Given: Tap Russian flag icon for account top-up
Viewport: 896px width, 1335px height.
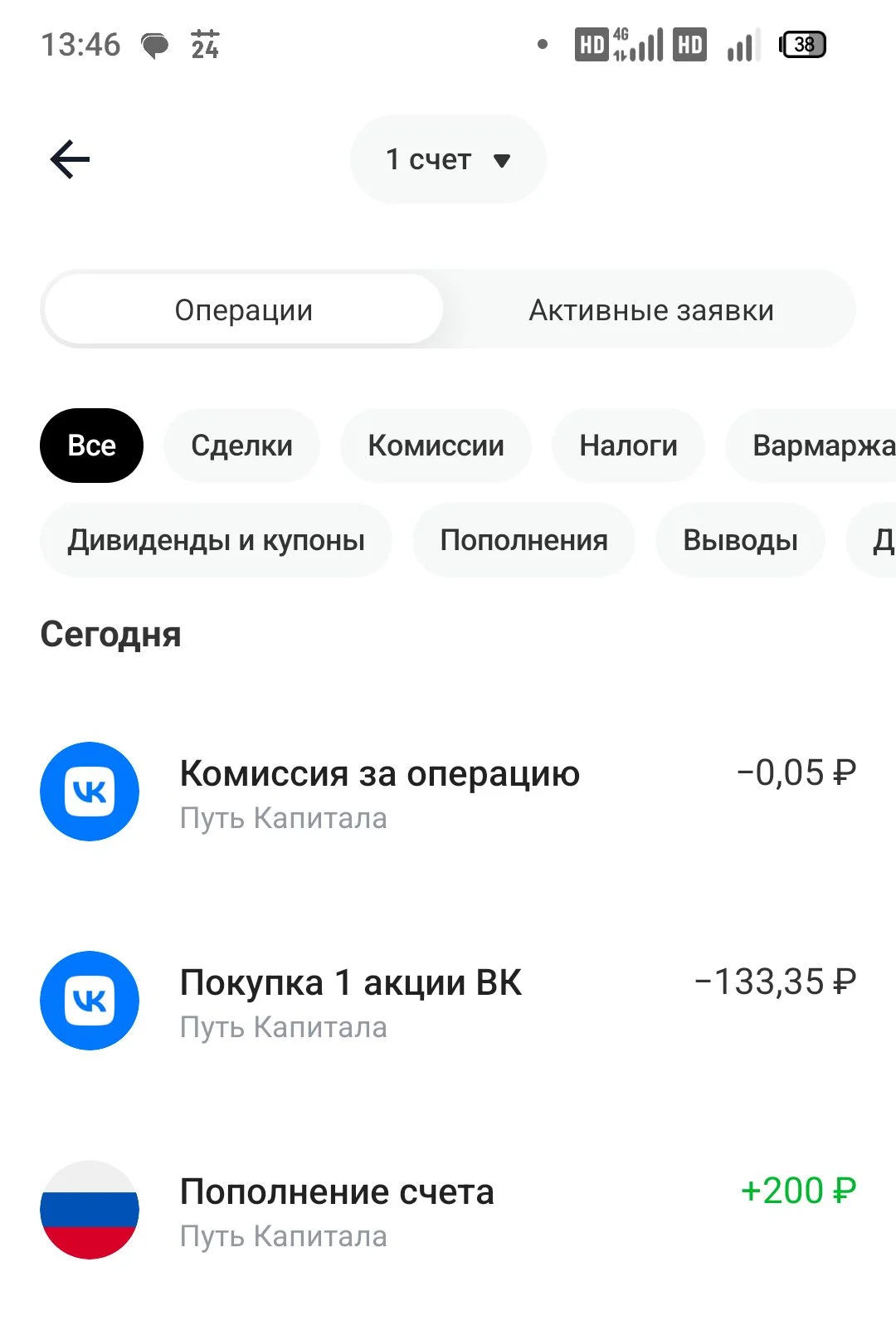Looking at the screenshot, I should point(90,1210).
